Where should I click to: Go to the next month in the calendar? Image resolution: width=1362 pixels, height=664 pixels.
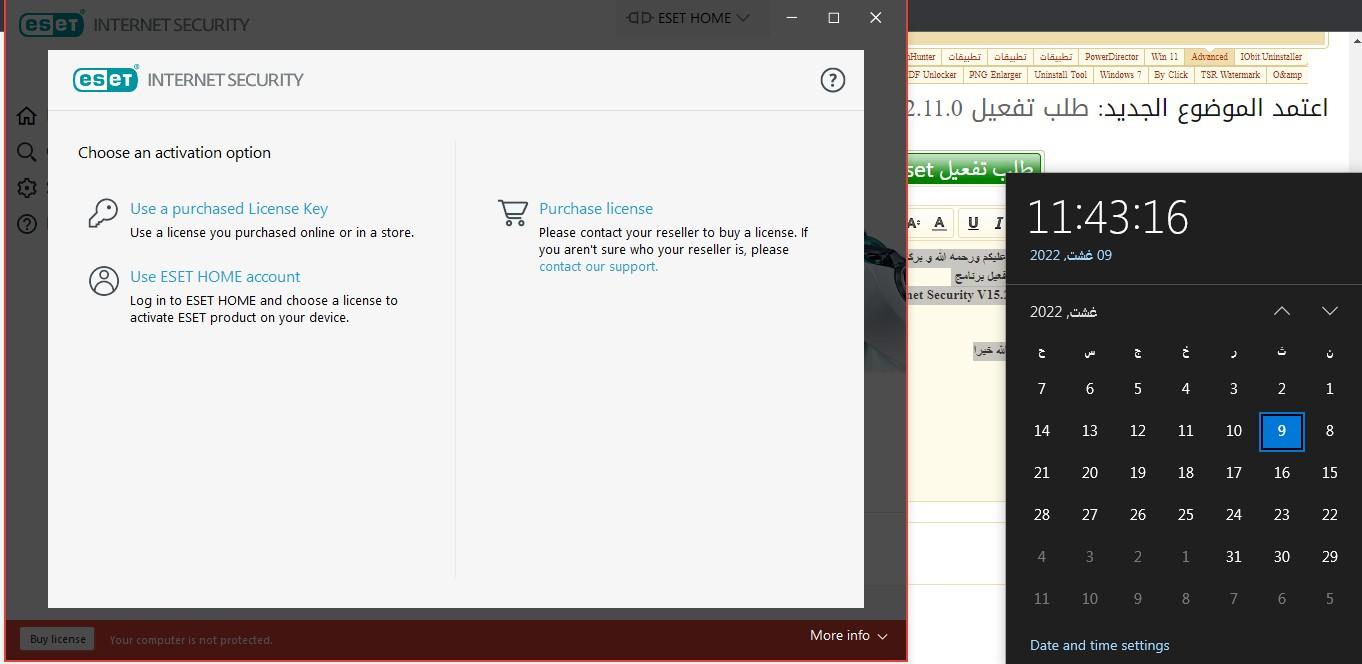tap(1330, 311)
